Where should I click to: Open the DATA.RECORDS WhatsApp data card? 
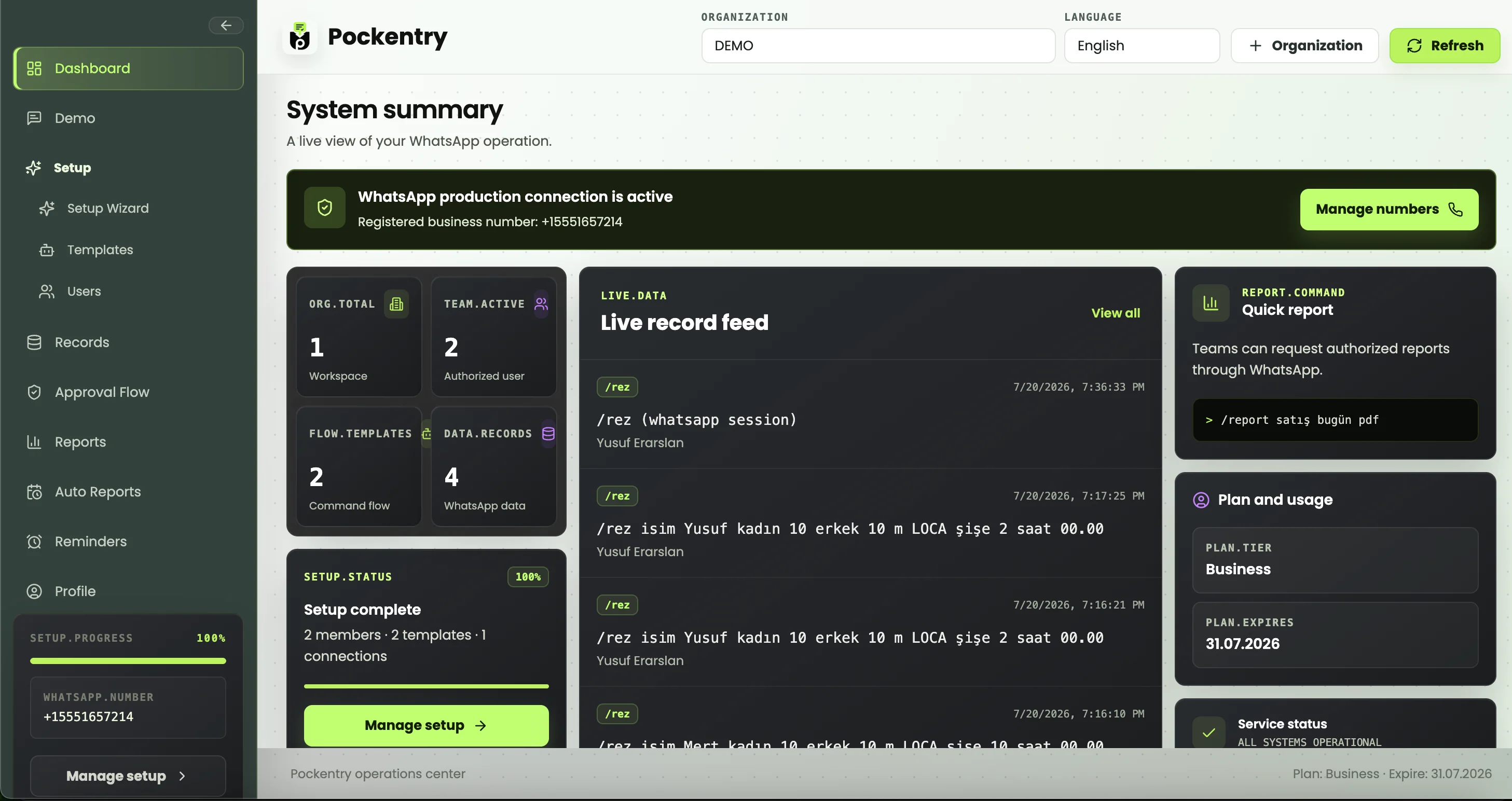(x=493, y=466)
